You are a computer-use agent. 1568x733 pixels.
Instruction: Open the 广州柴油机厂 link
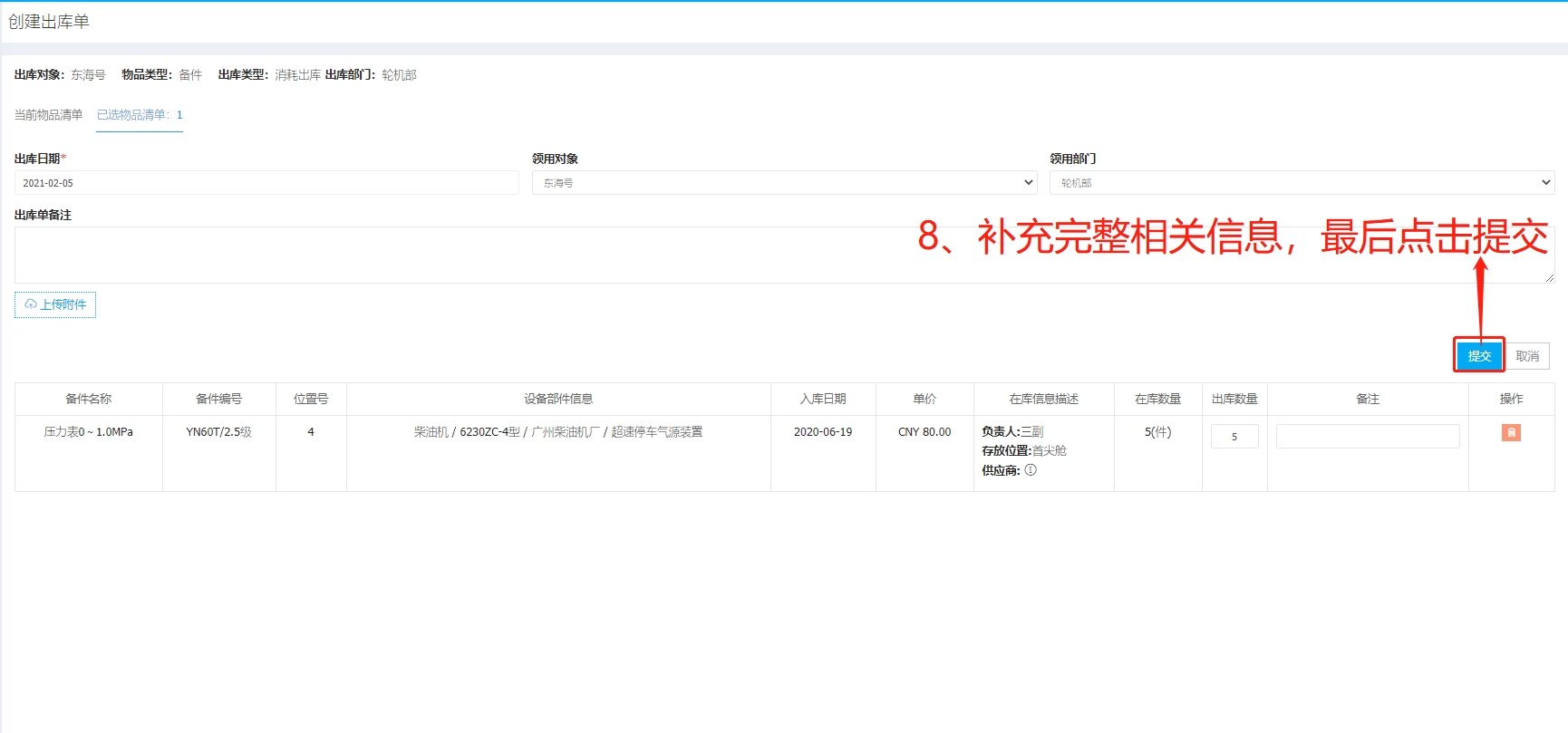point(566,432)
